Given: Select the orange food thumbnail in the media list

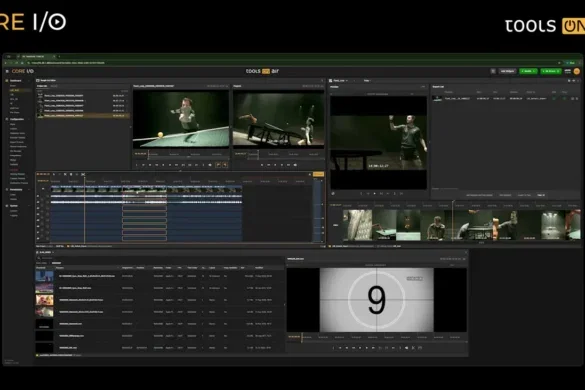Looking at the screenshot, I should (44, 300).
